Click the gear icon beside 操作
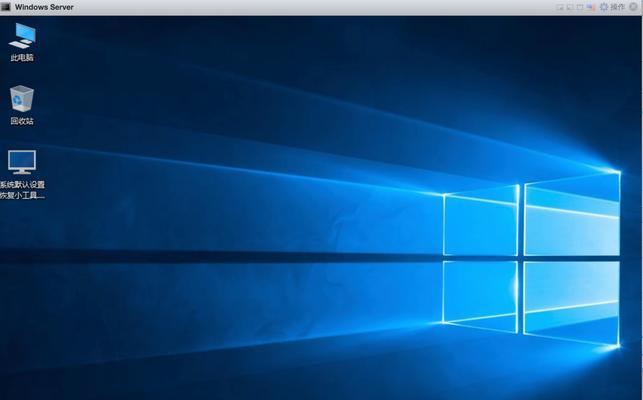The image size is (643, 400). coord(604,7)
